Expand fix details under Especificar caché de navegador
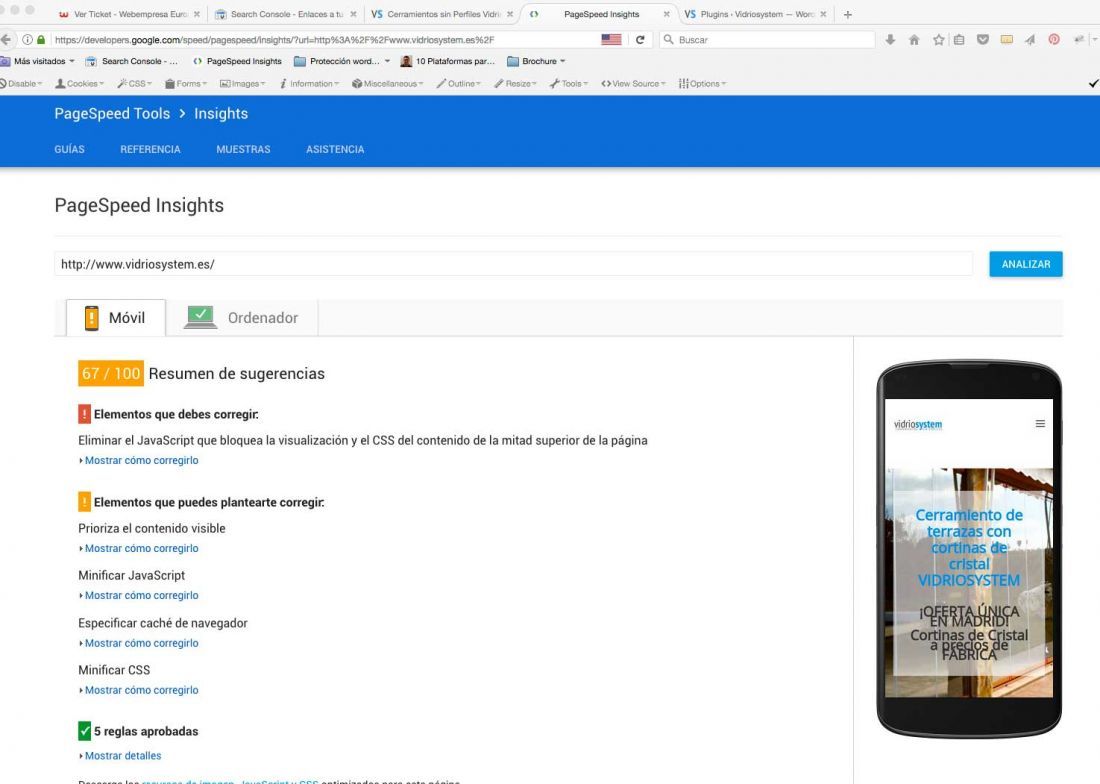1100x784 pixels. pyautogui.click(x=139, y=643)
